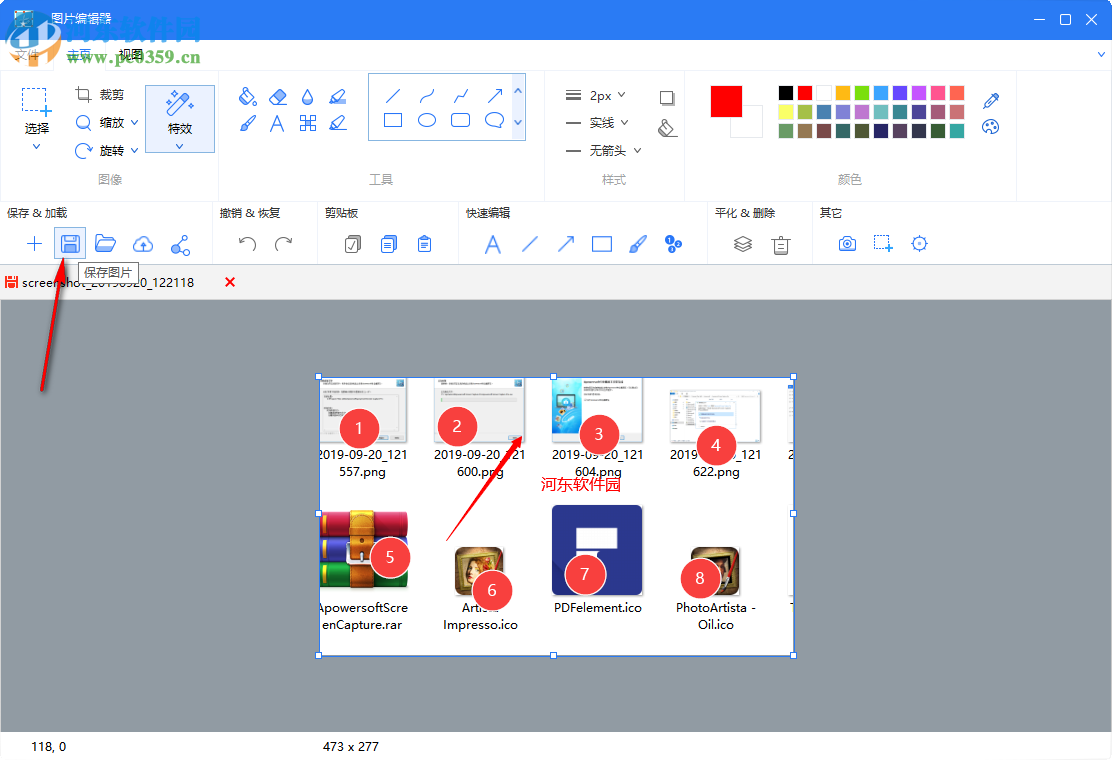Close the screenshot tab with the red X
This screenshot has height=760, width=1112.
(229, 282)
